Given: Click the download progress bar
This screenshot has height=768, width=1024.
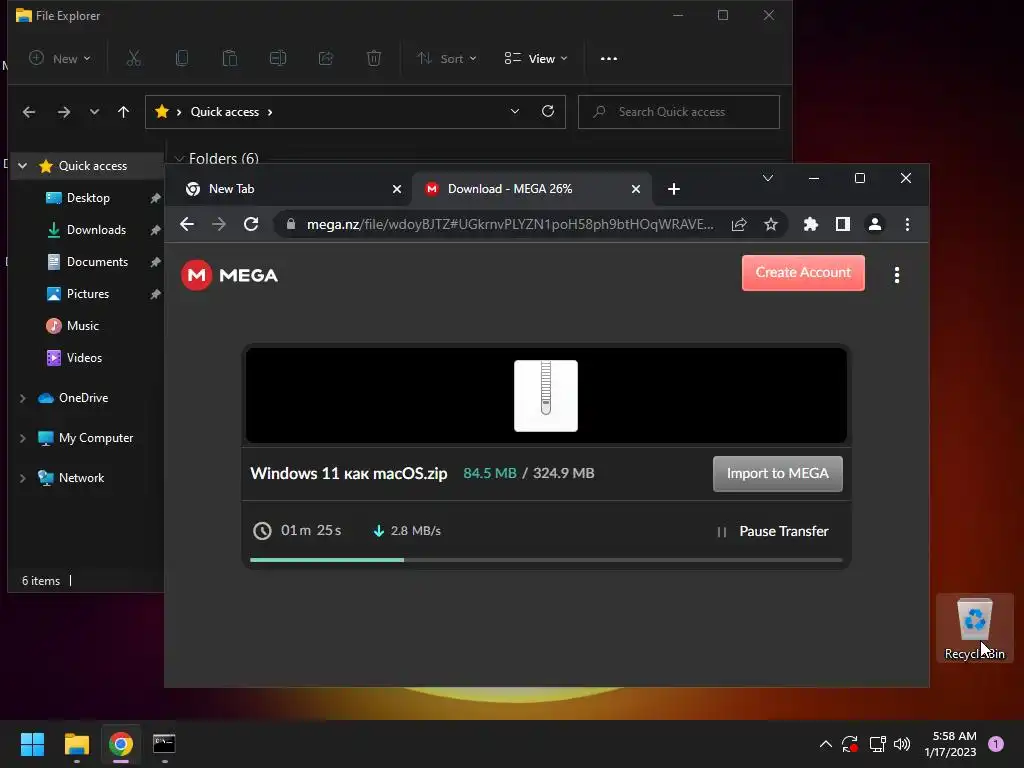Looking at the screenshot, I should (546, 560).
